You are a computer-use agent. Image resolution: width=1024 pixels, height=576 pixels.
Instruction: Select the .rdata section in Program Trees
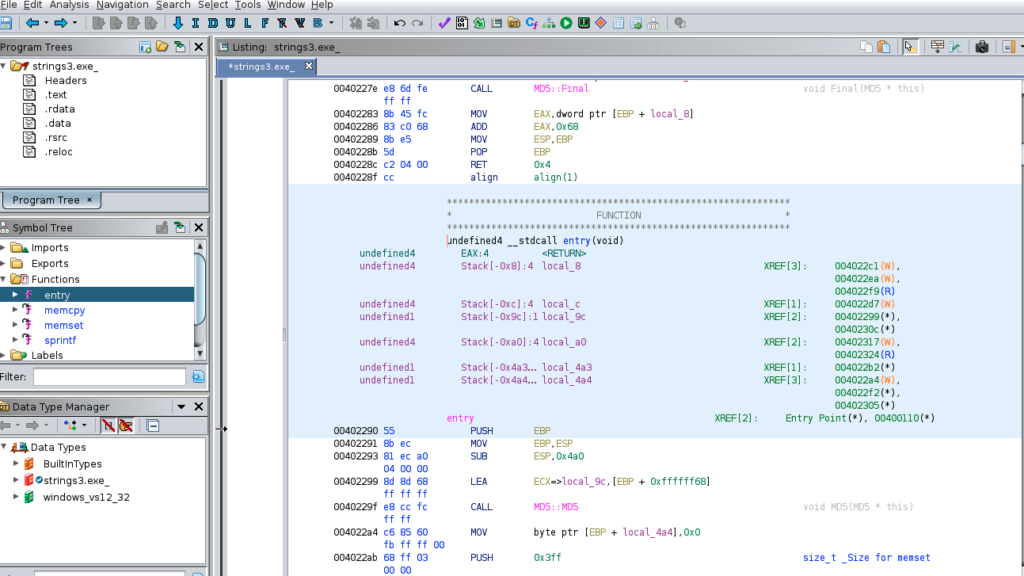click(59, 109)
